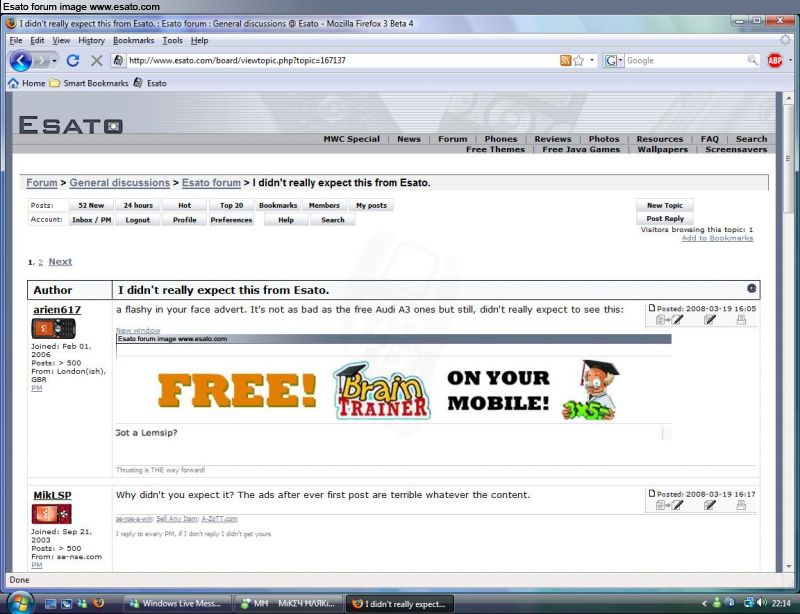Click the FREE Brain Trainer advert image
This screenshot has width=800, height=614.
[393, 390]
